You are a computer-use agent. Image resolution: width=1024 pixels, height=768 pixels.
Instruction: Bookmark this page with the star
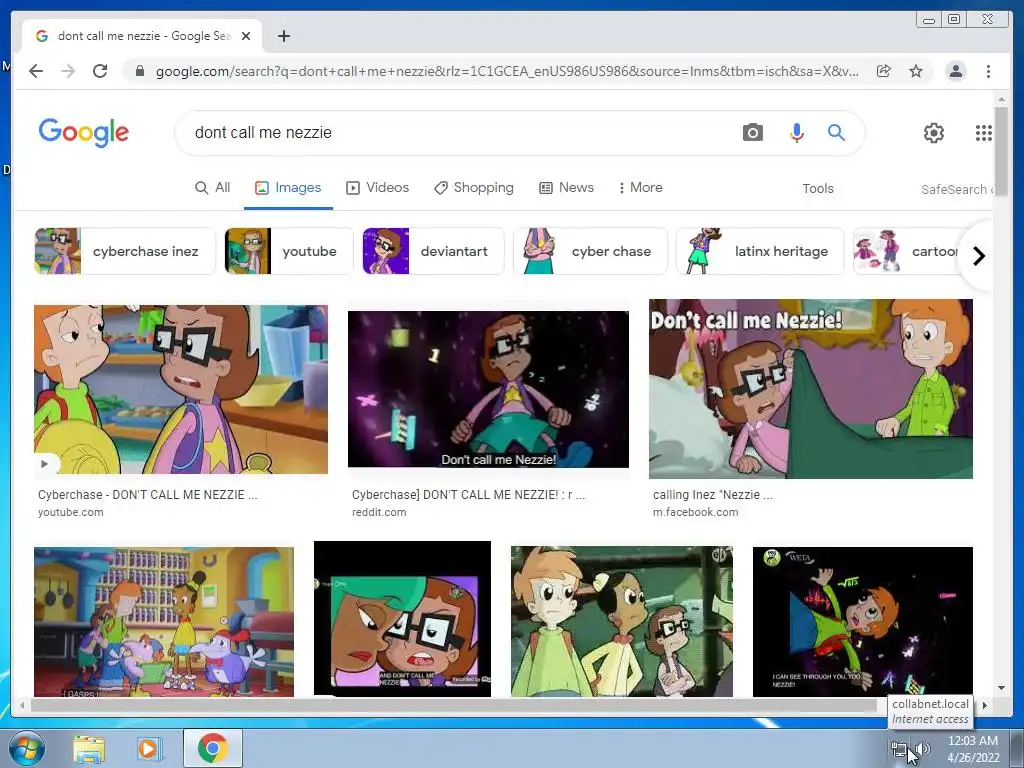coord(916,71)
